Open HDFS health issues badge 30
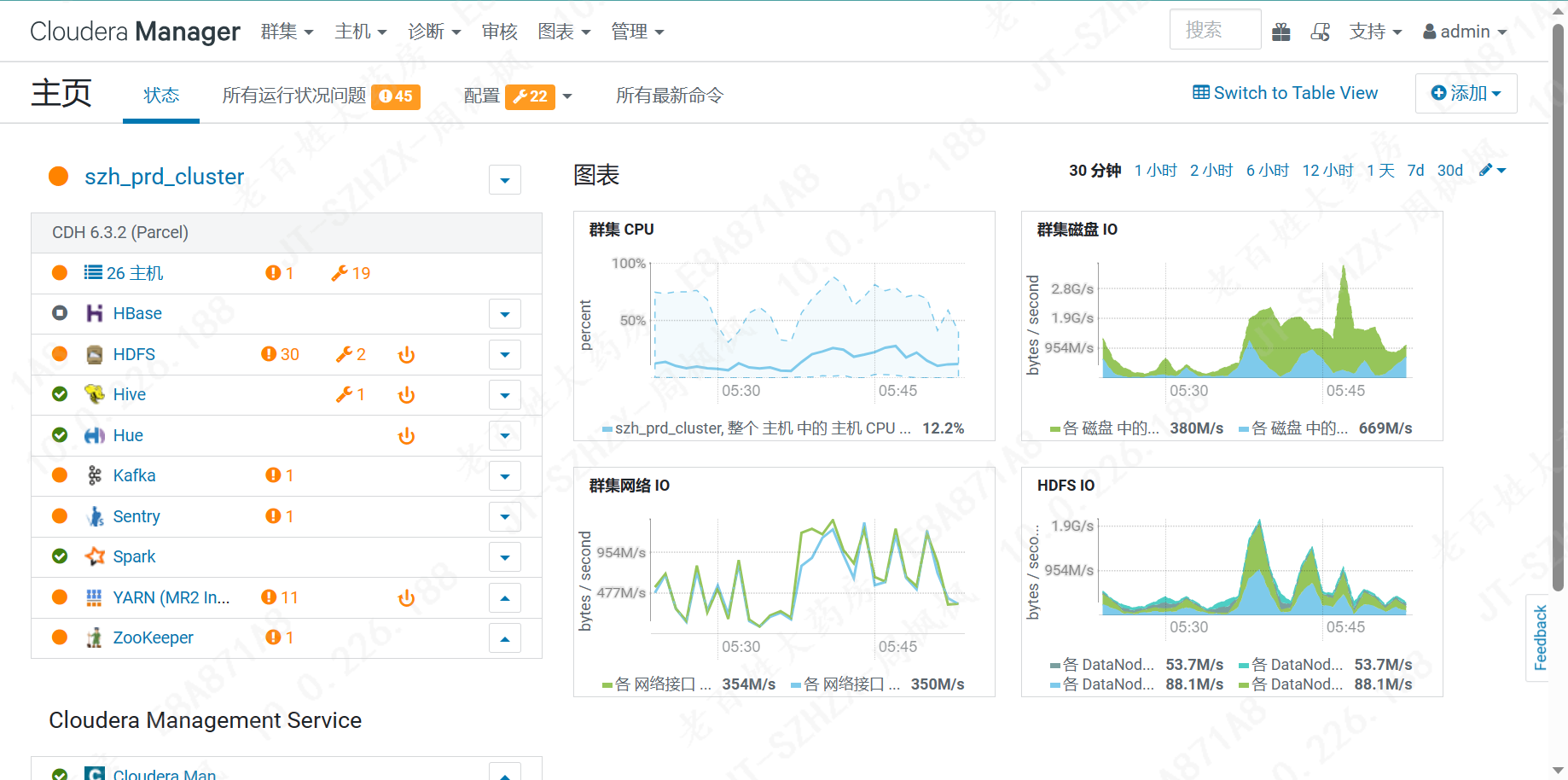The width and height of the screenshot is (1568, 780). pos(280,354)
